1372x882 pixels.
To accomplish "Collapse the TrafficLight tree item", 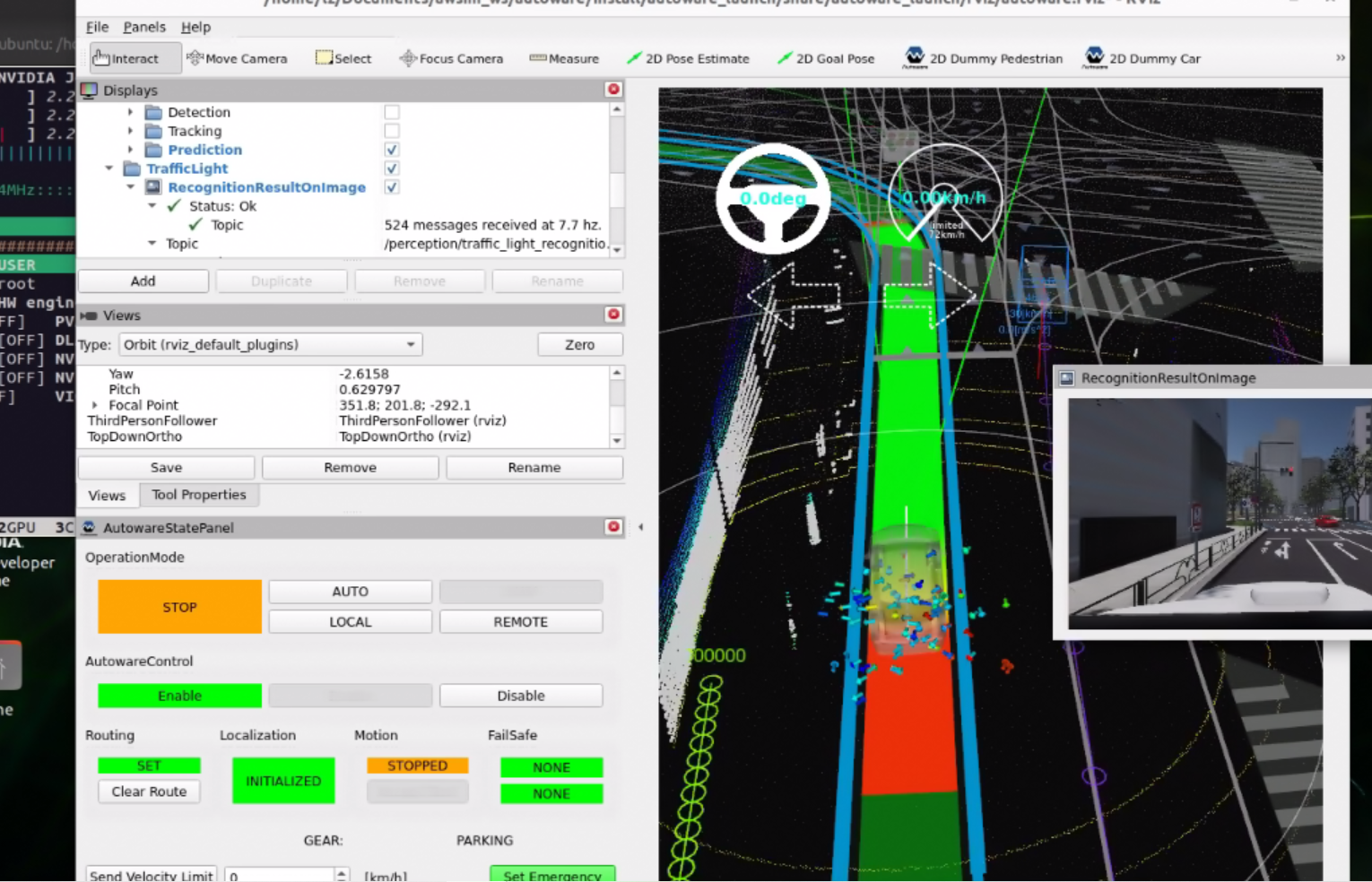I will (109, 169).
